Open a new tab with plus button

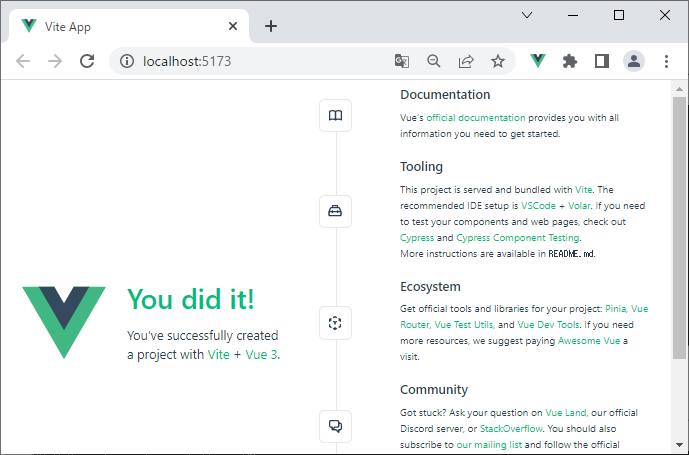coord(271,26)
